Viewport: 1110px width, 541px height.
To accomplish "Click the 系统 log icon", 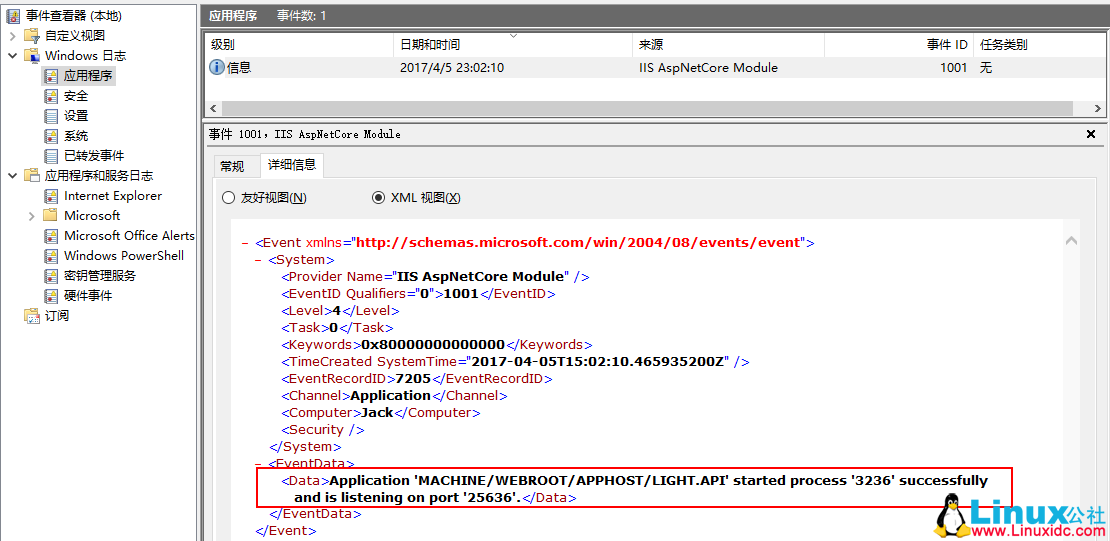I will coord(51,135).
